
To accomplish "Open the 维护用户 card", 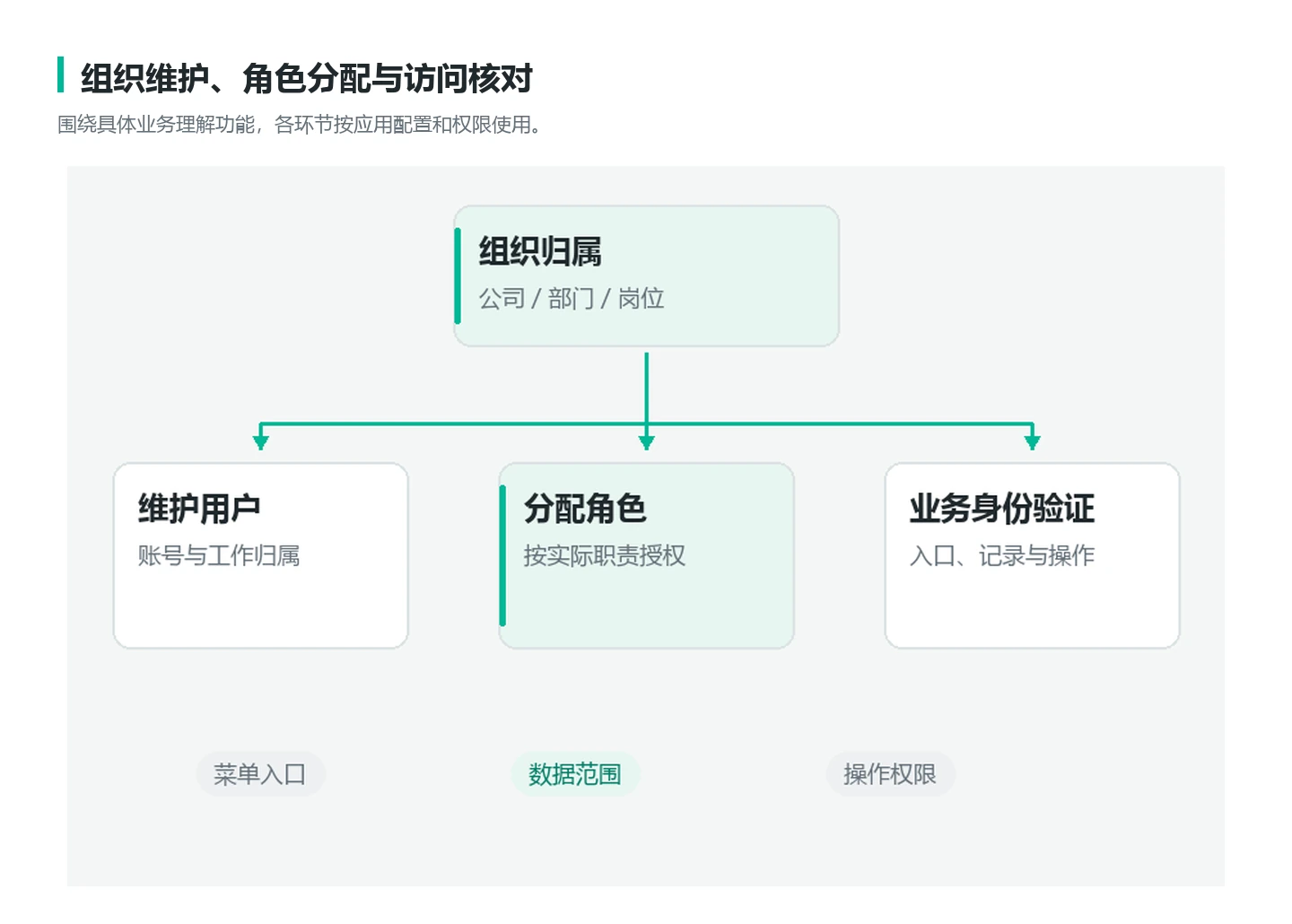I will click(261, 555).
